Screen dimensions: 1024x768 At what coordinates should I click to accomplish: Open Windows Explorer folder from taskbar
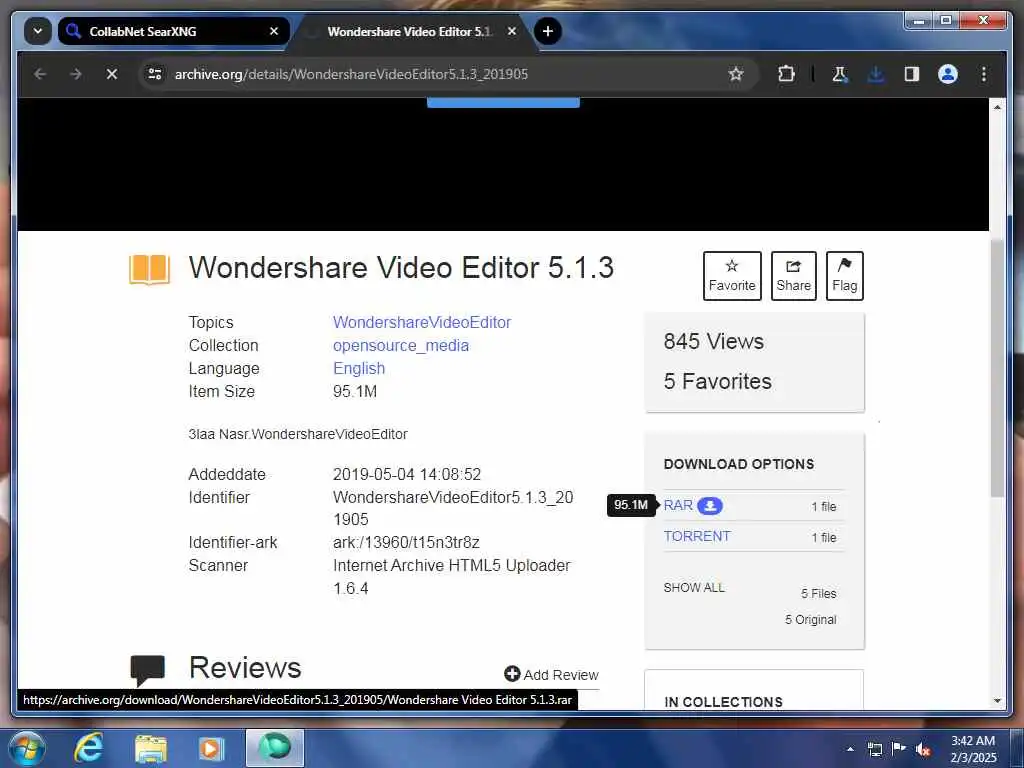[x=151, y=748]
